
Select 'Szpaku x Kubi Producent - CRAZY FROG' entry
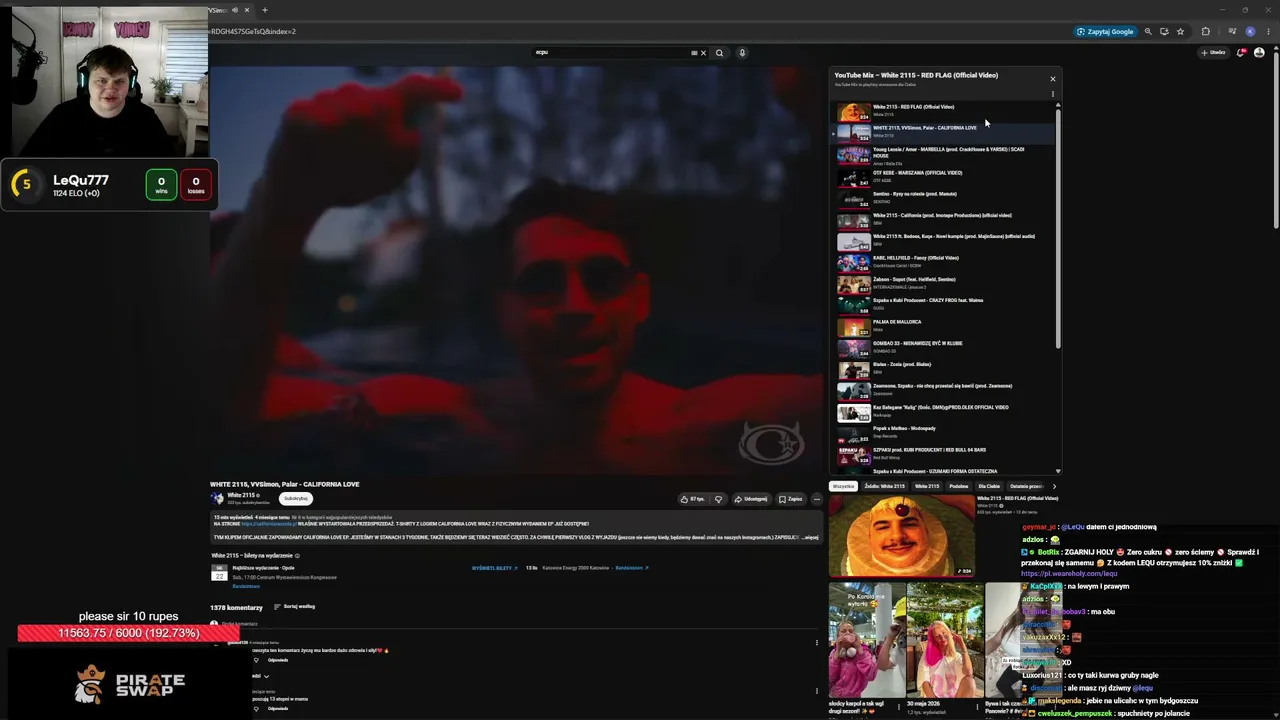coord(945,304)
